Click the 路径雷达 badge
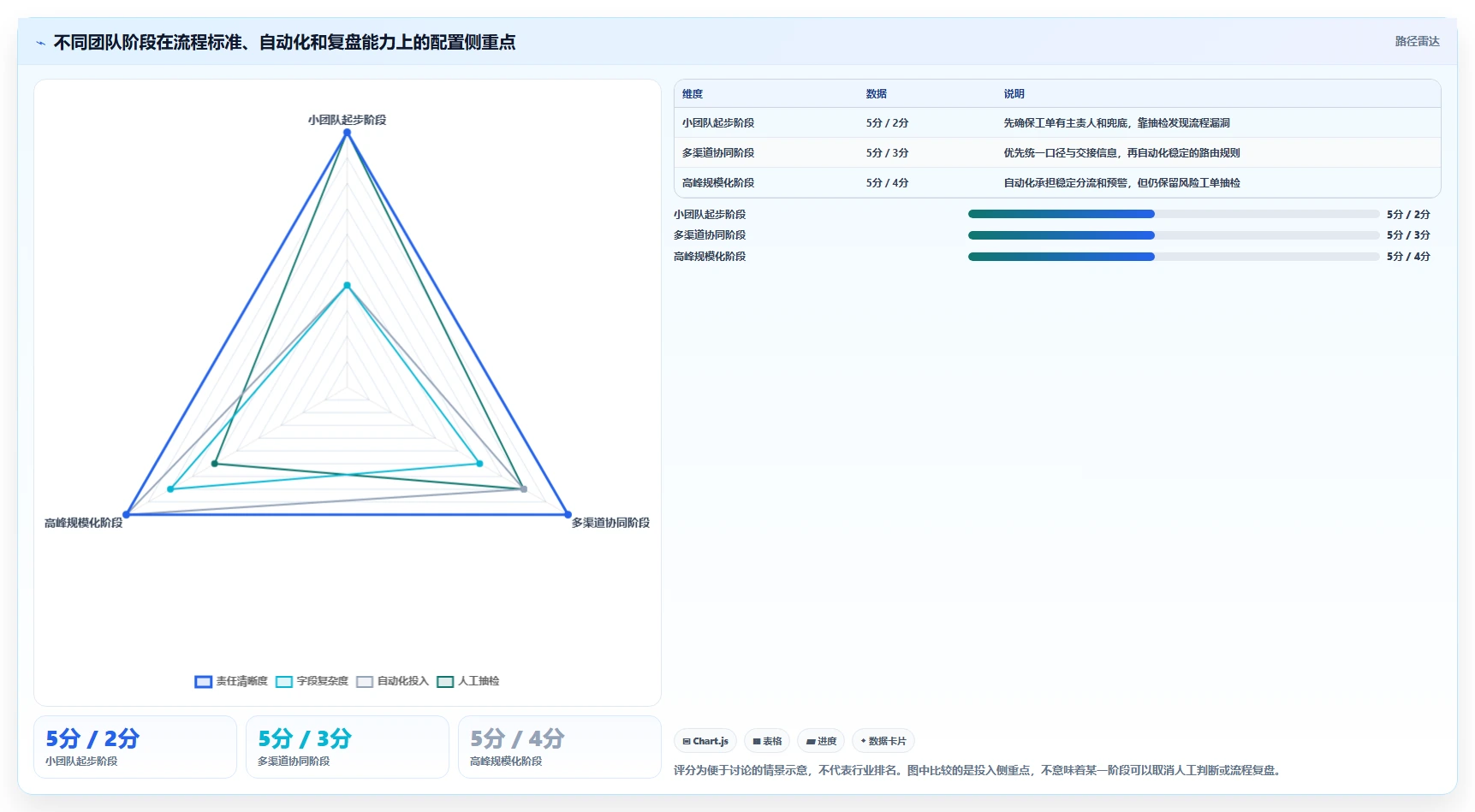 pos(1417,41)
